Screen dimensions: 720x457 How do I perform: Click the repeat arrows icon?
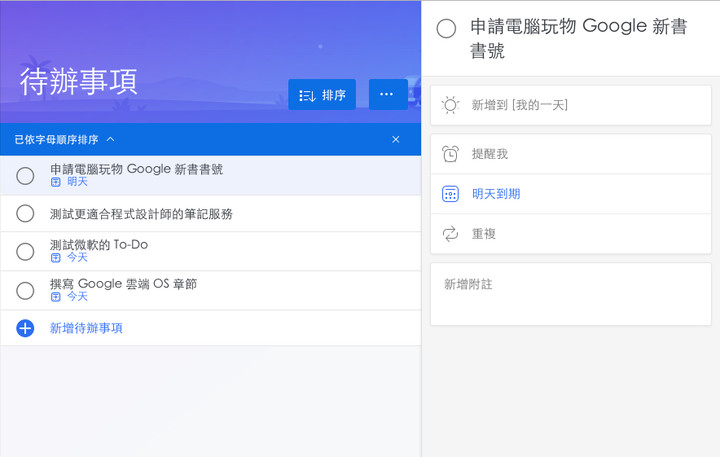pyautogui.click(x=450, y=234)
